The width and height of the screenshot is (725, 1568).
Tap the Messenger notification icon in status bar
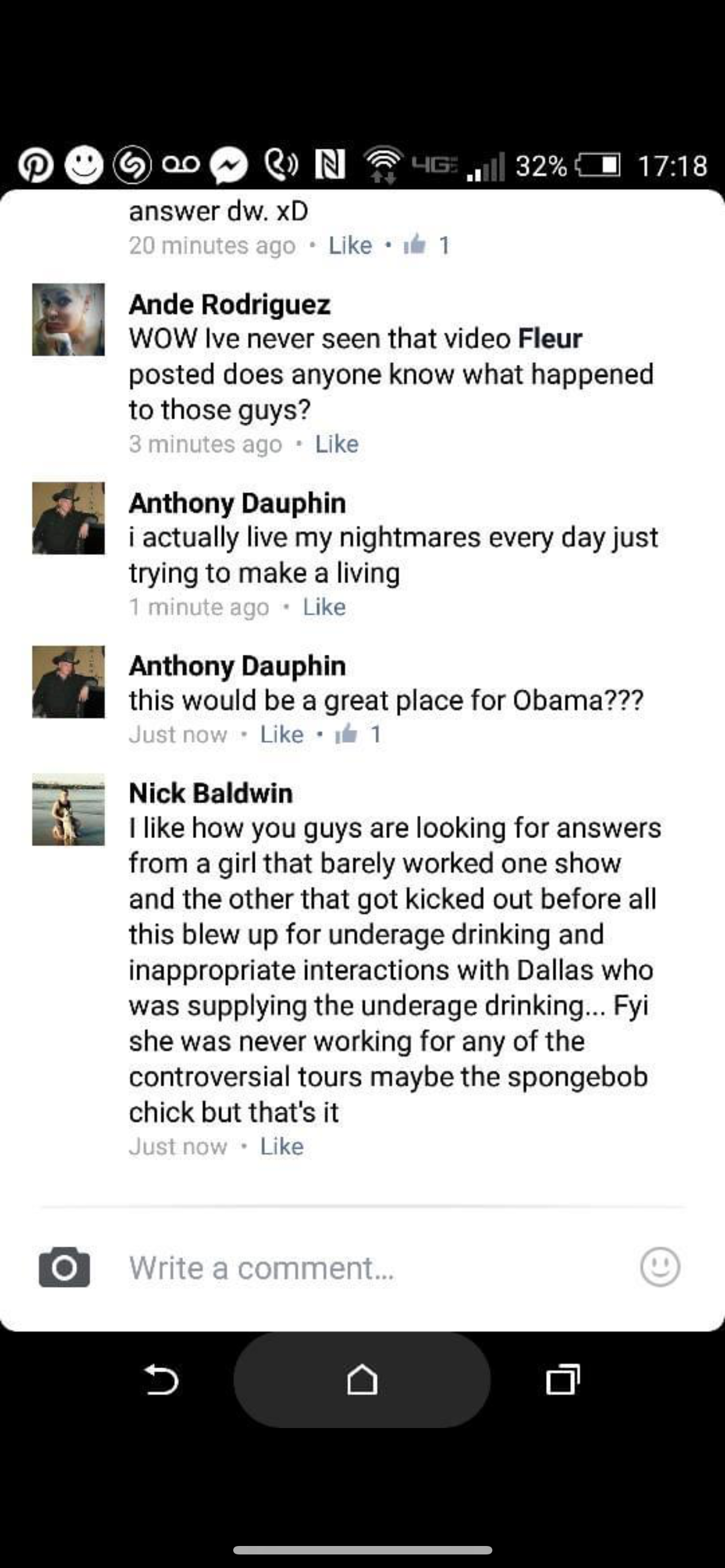click(x=229, y=166)
